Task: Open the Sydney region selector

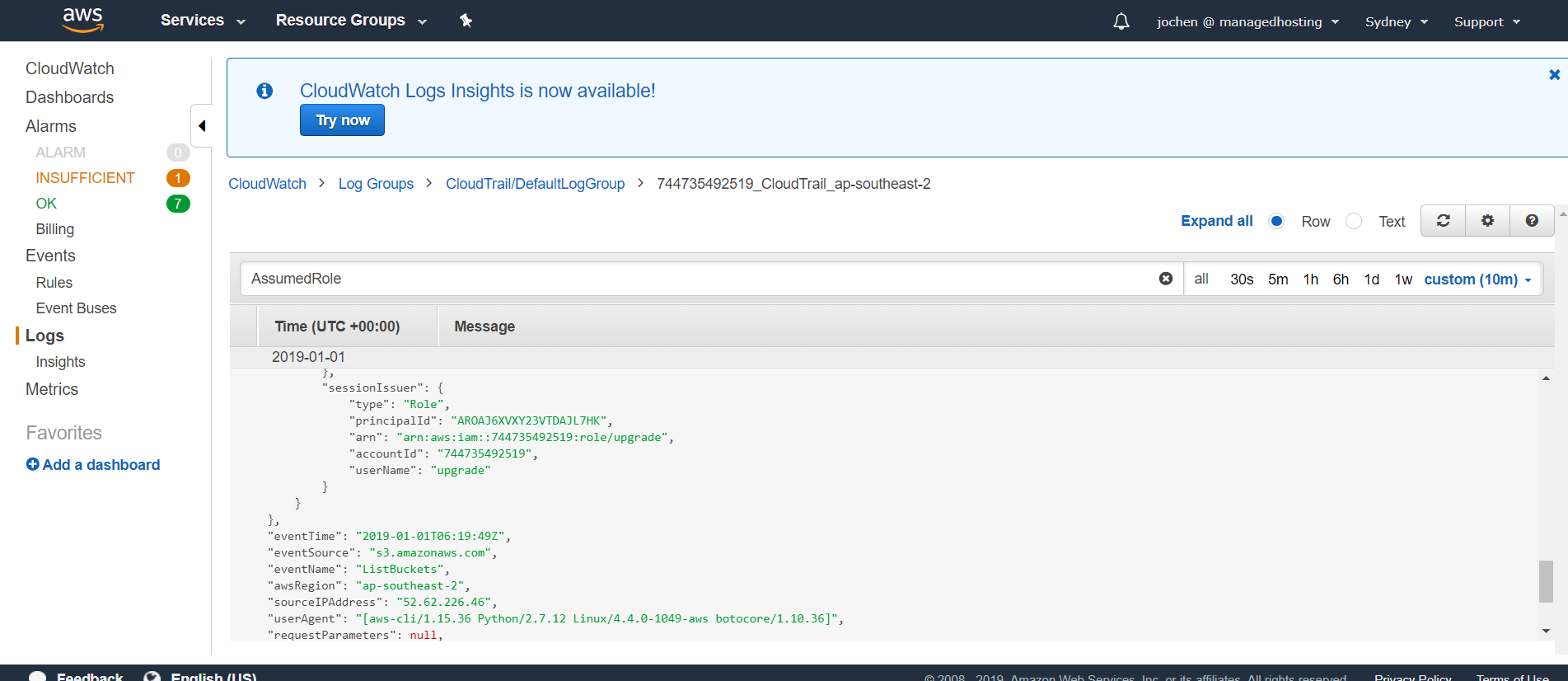Action: (x=1397, y=21)
